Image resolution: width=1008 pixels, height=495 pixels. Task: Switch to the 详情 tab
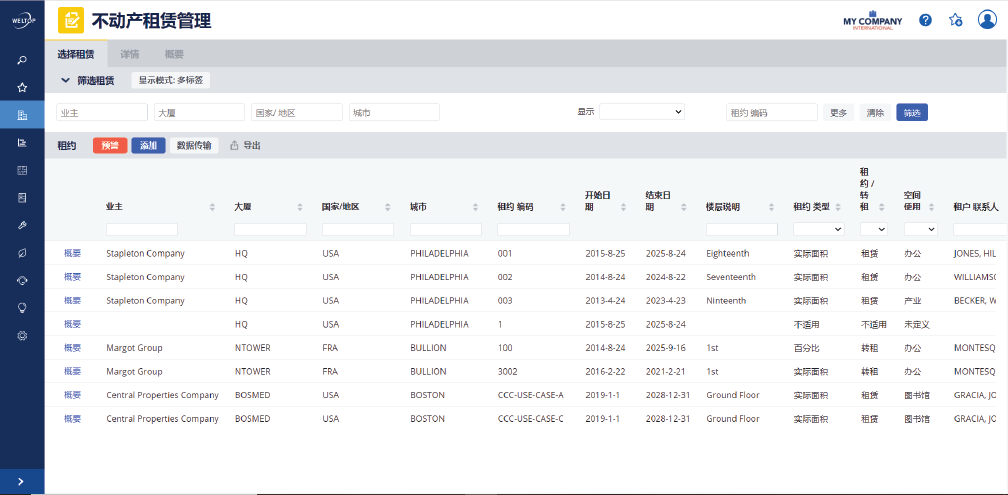point(130,54)
